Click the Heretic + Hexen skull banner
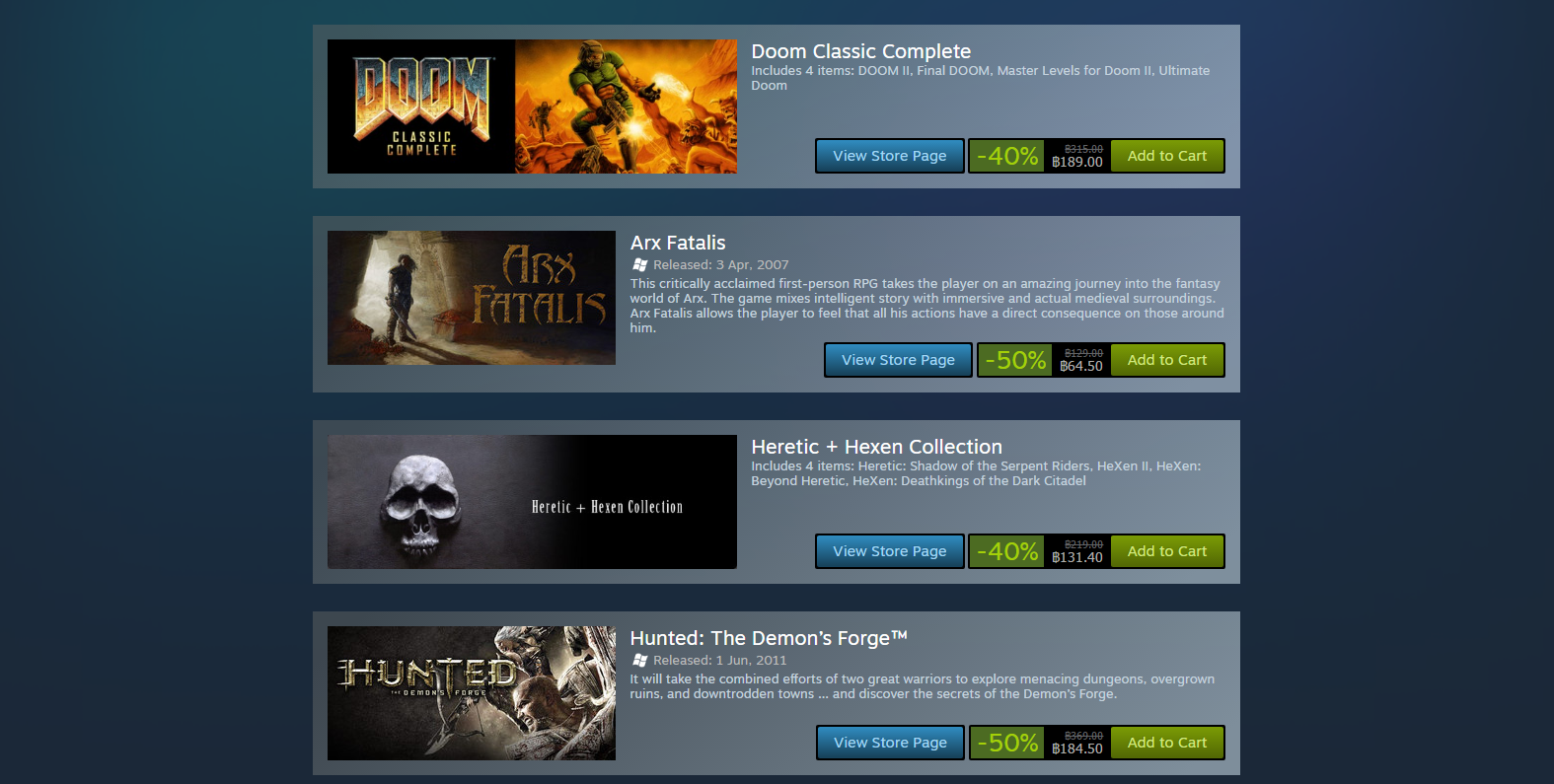The image size is (1554, 784). pyautogui.click(x=532, y=502)
